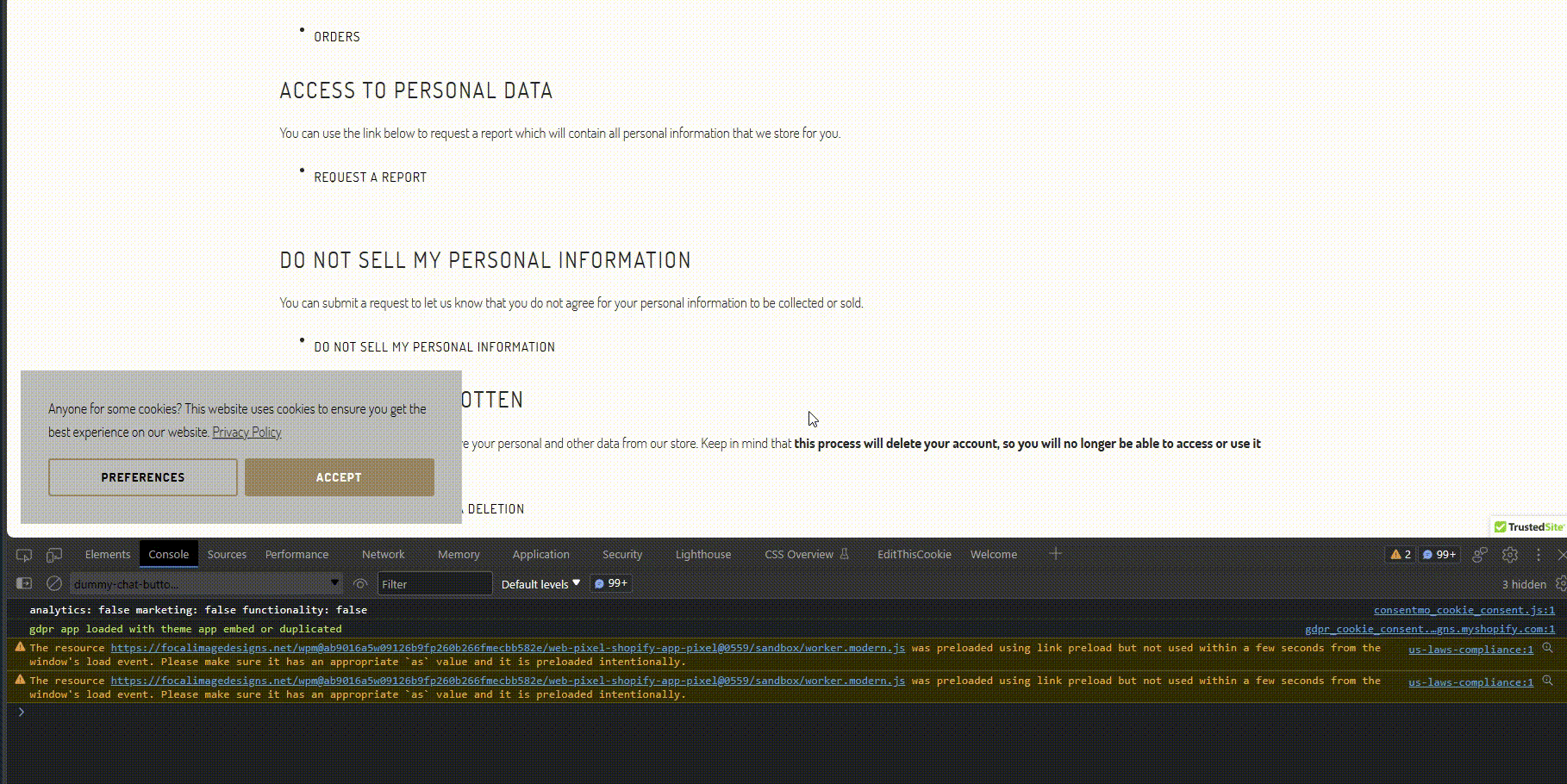This screenshot has height=784, width=1567.
Task: Expand the JavaScript context dropdown
Action: point(205,584)
